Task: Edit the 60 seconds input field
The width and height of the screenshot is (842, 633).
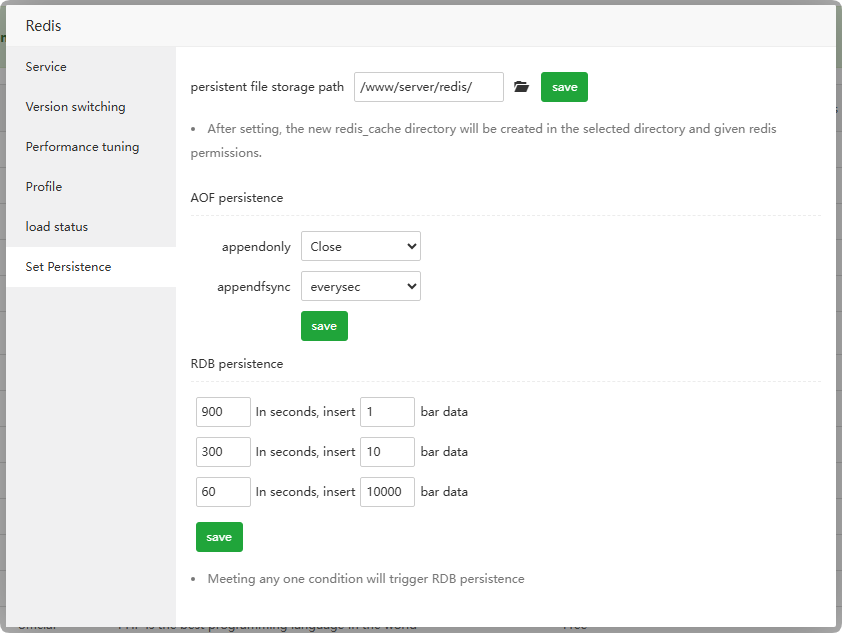Action: coord(223,492)
